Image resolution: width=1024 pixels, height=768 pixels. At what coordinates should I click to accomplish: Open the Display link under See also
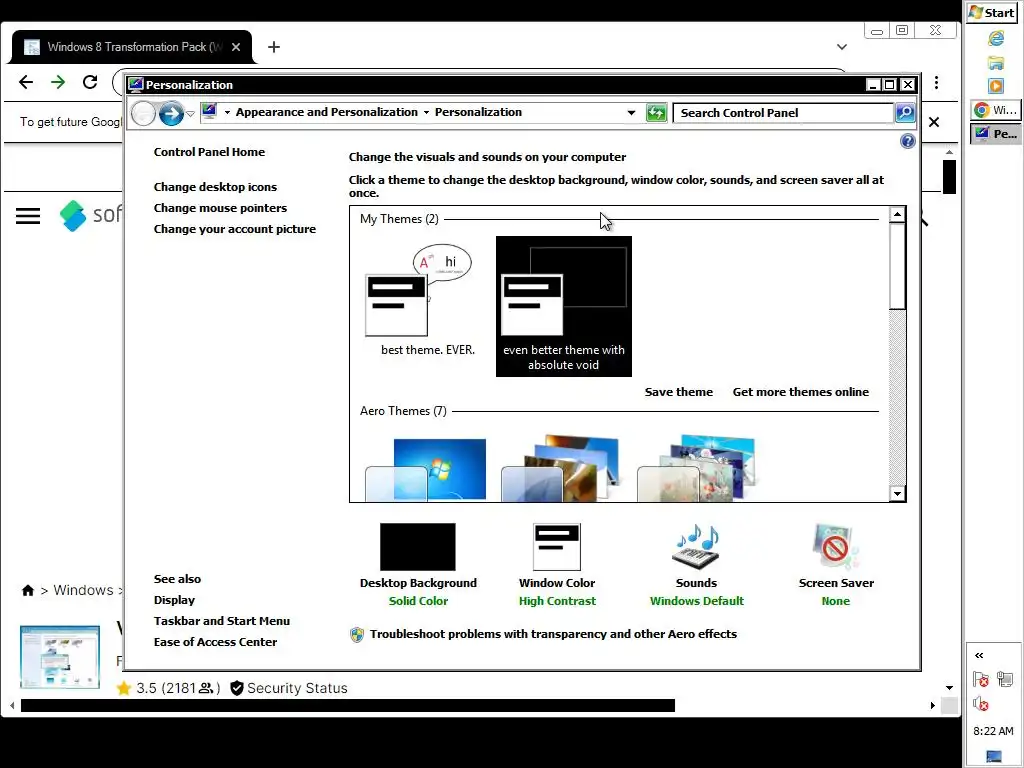pos(174,600)
